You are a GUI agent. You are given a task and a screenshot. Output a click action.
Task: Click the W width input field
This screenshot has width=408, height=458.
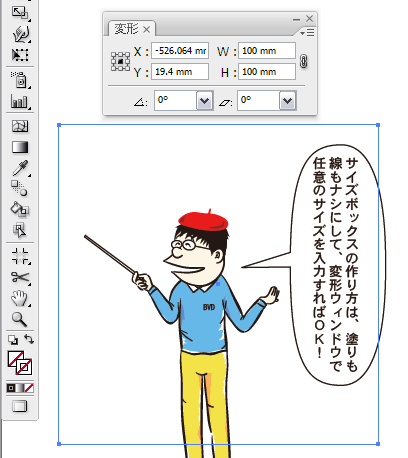267,51
